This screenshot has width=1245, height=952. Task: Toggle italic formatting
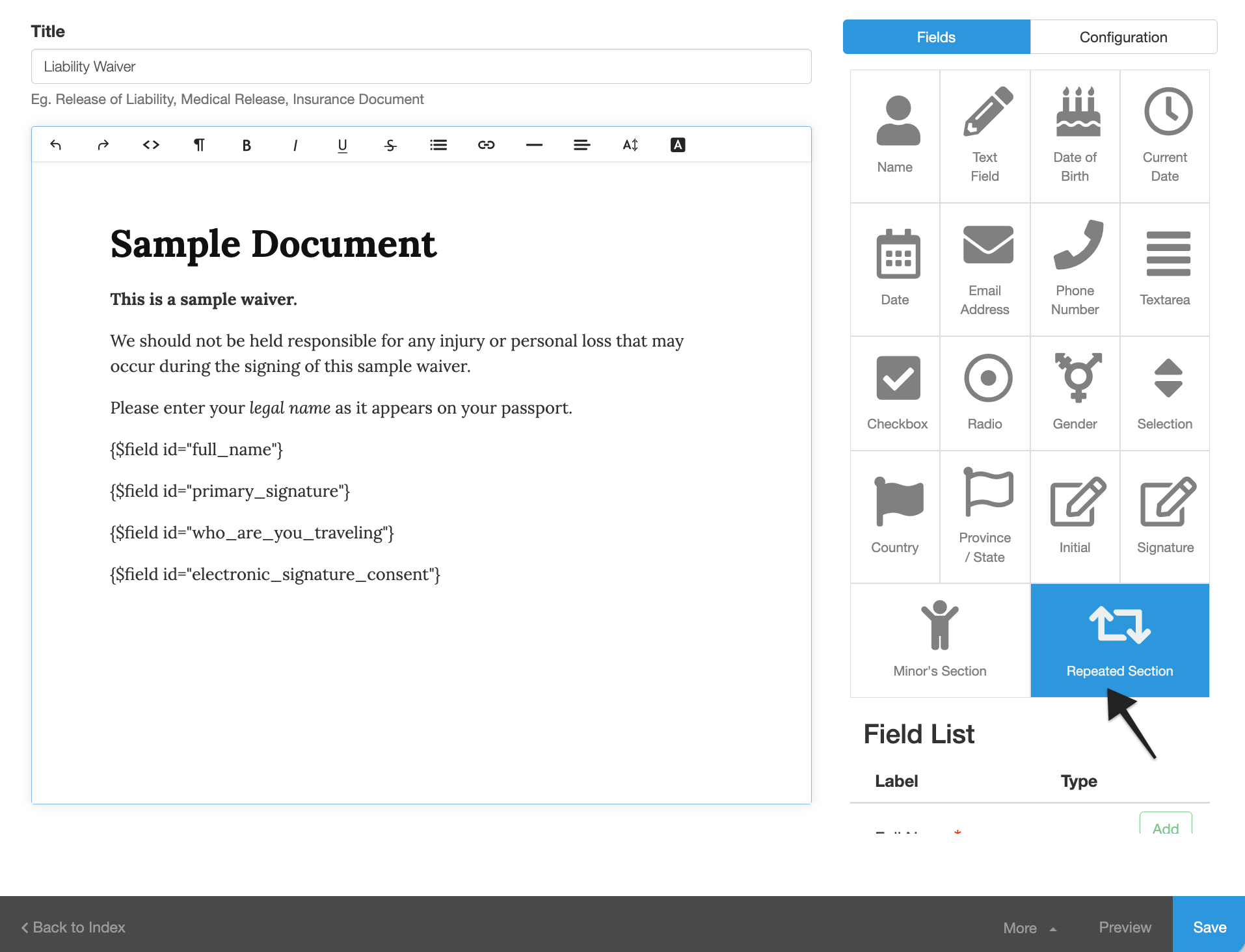pyautogui.click(x=295, y=145)
